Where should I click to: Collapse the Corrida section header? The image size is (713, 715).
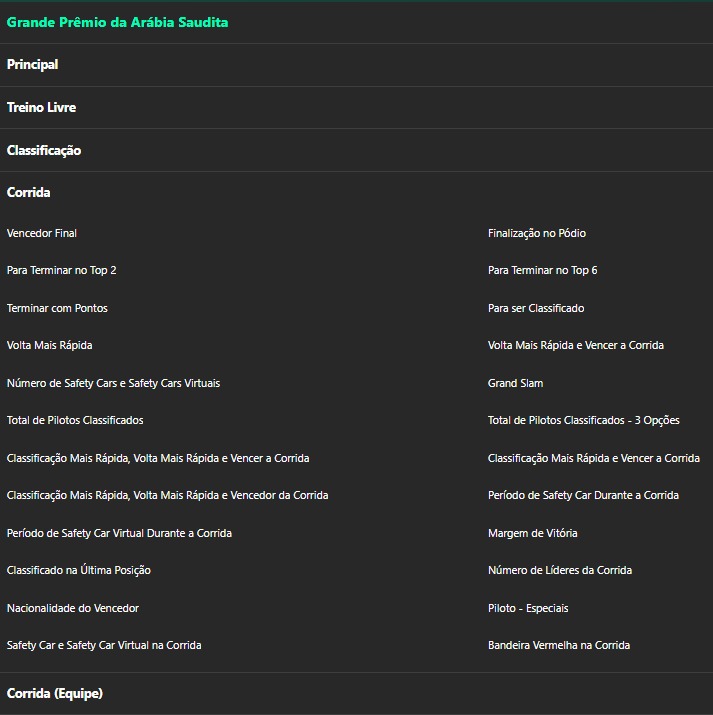(x=29, y=193)
